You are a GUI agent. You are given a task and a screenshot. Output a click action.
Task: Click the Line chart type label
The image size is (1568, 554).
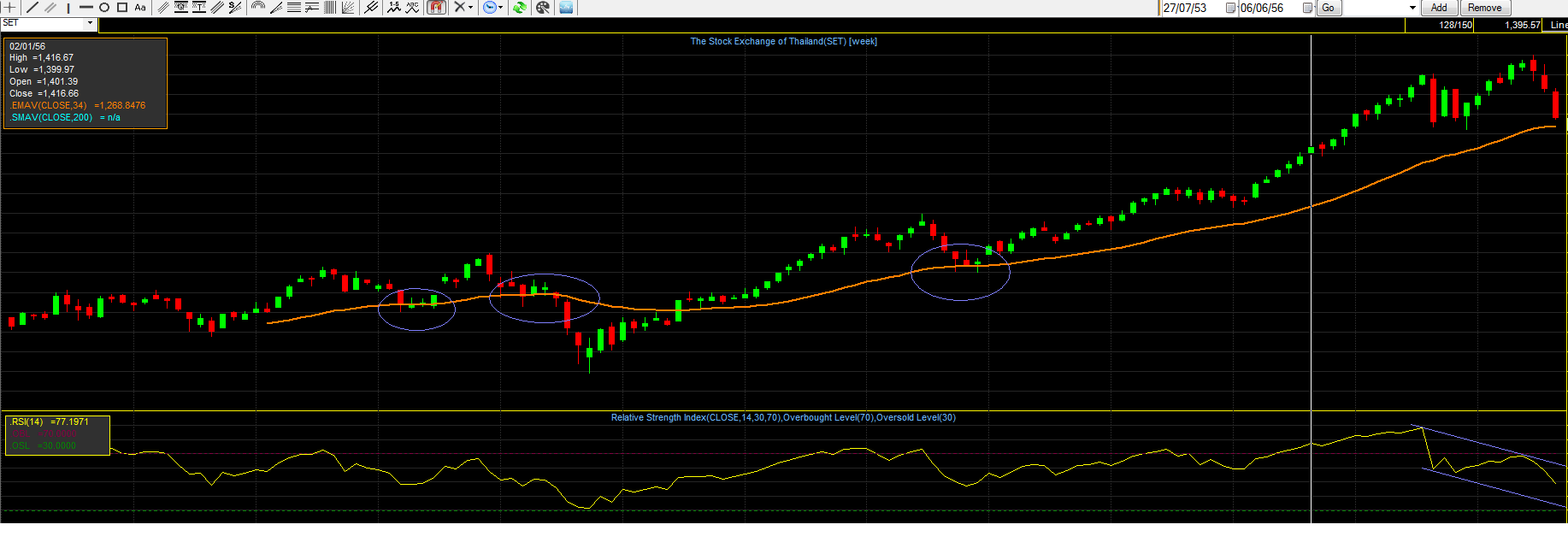pyautogui.click(x=1559, y=25)
